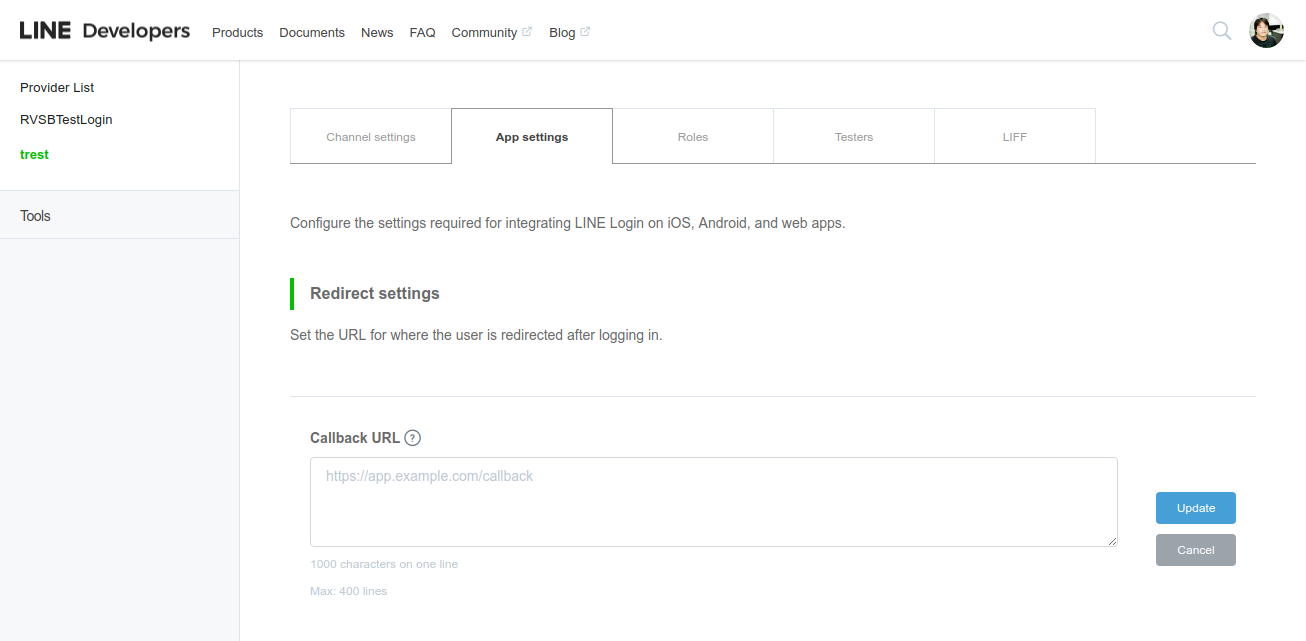Open the Products menu
The image size is (1306, 641).
237,32
